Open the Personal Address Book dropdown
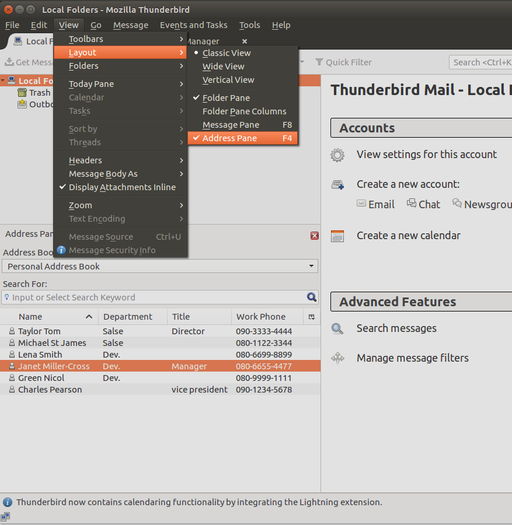Viewport: 512px width, 525px height. (x=160, y=266)
